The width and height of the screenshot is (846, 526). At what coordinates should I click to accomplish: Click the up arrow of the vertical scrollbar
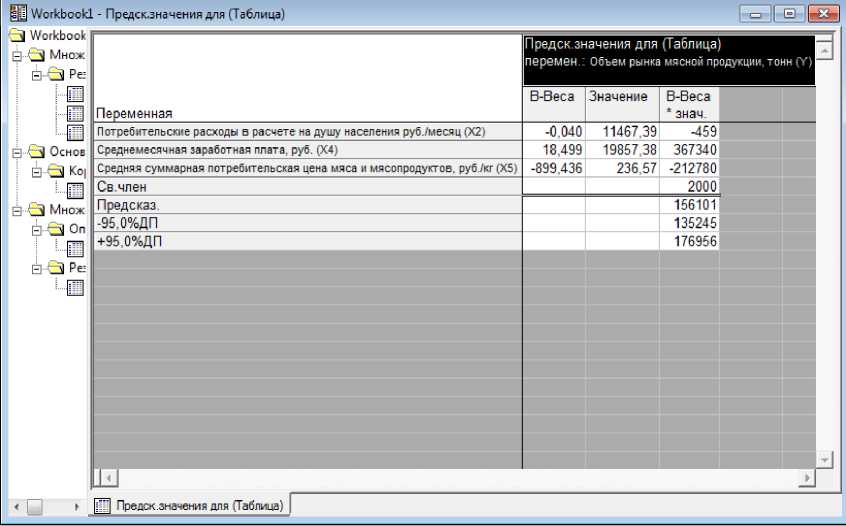[824, 50]
